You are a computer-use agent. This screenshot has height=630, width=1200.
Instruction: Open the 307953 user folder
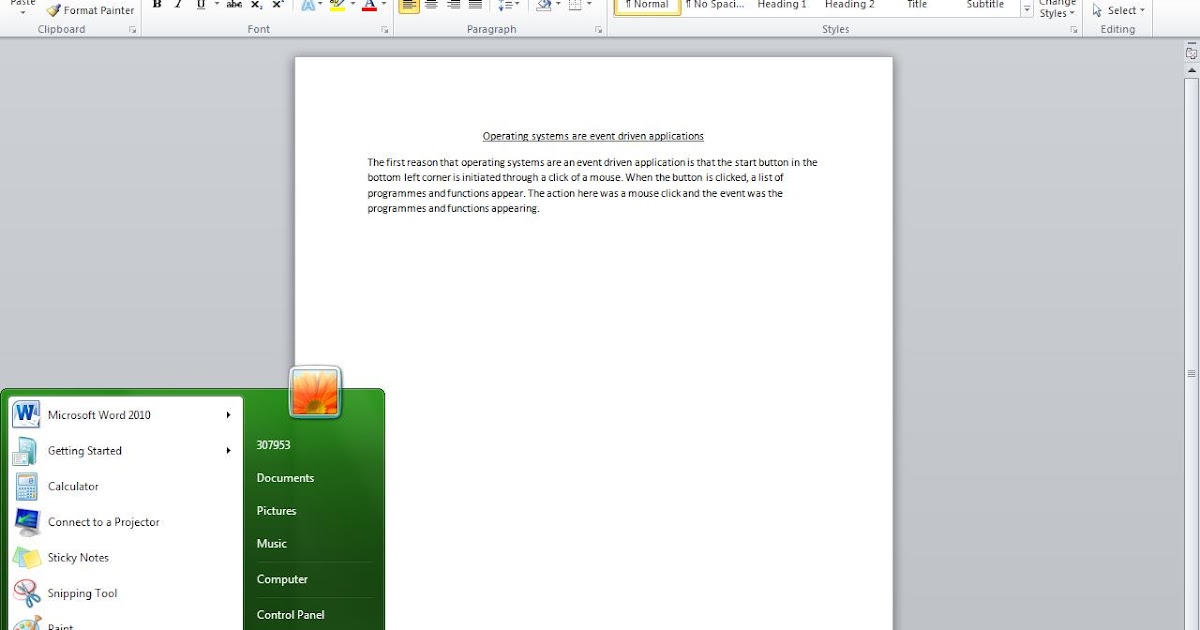pos(273,445)
